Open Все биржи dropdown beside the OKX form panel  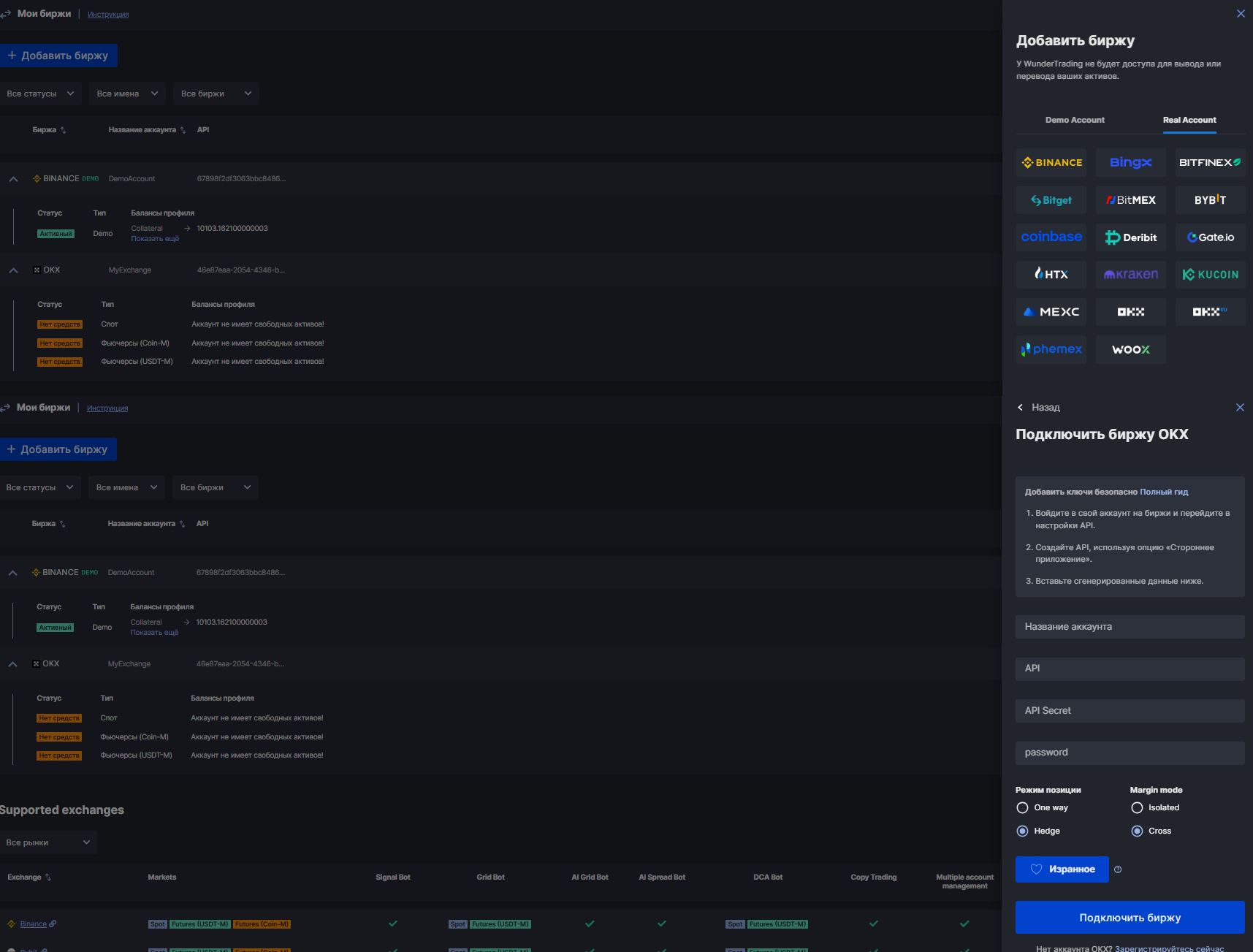[x=216, y=487]
